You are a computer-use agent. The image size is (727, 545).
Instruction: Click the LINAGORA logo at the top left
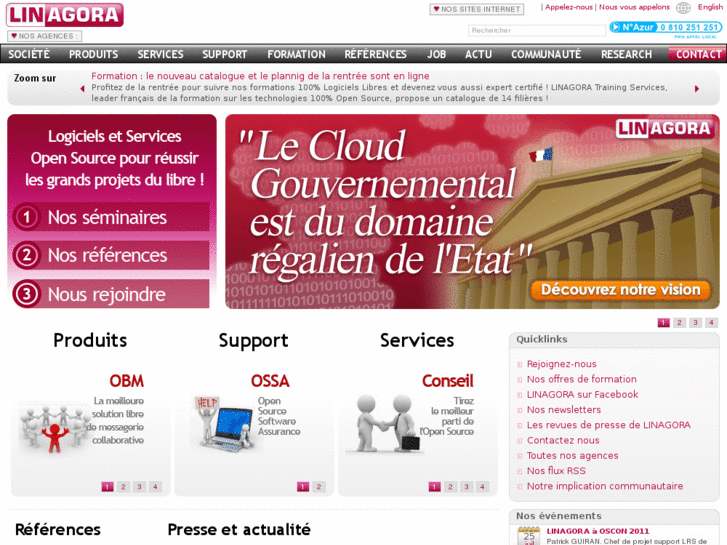pos(65,15)
